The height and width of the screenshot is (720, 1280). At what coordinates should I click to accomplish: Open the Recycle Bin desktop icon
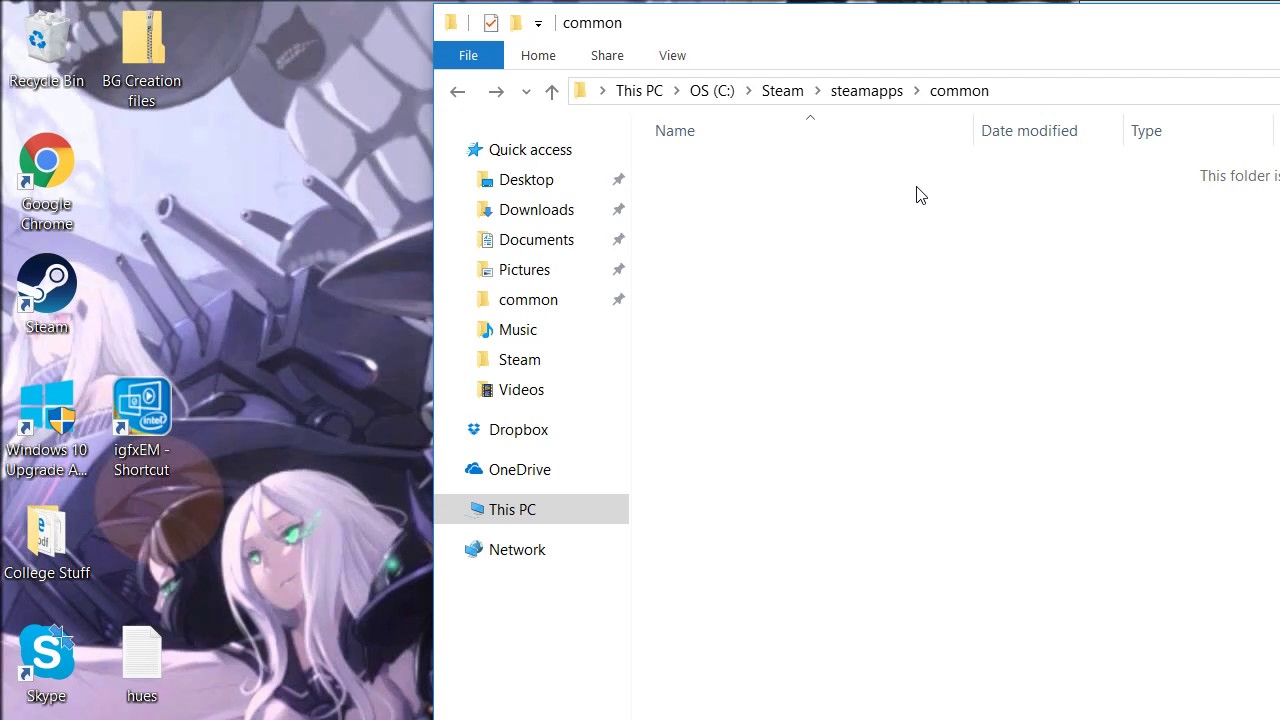click(46, 50)
